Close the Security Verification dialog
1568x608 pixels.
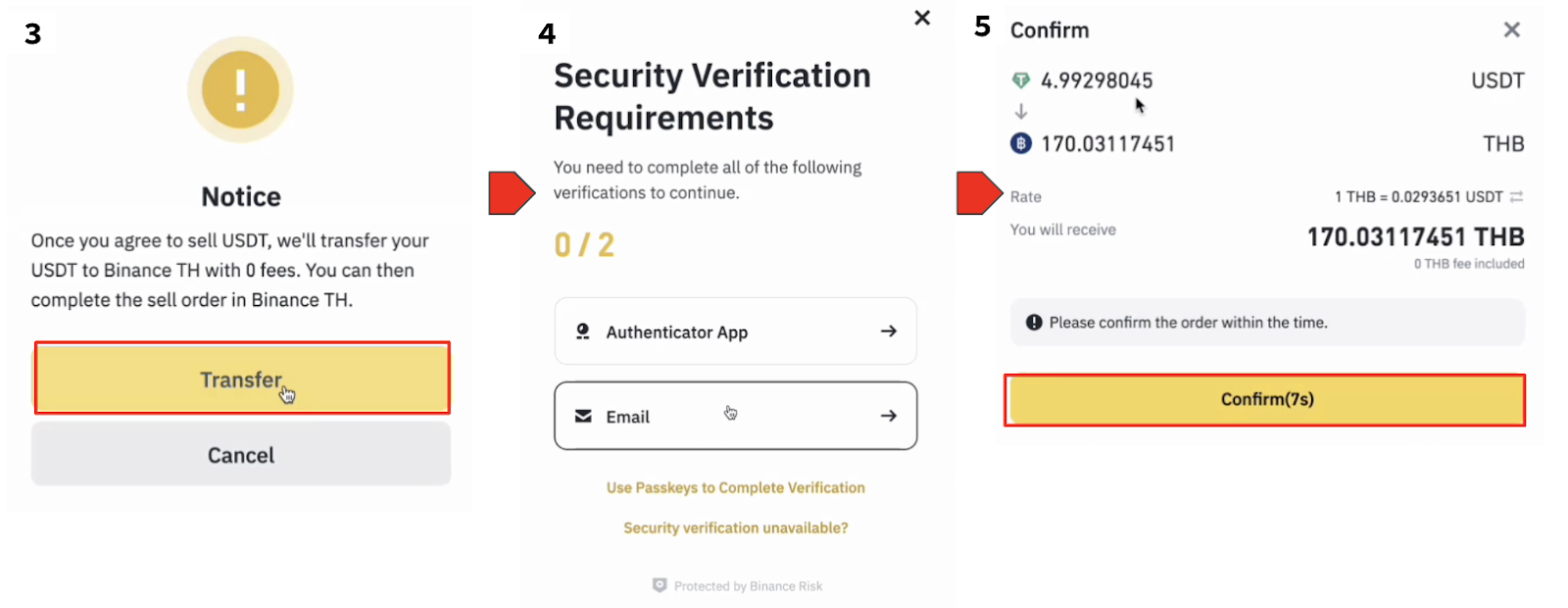[x=922, y=18]
